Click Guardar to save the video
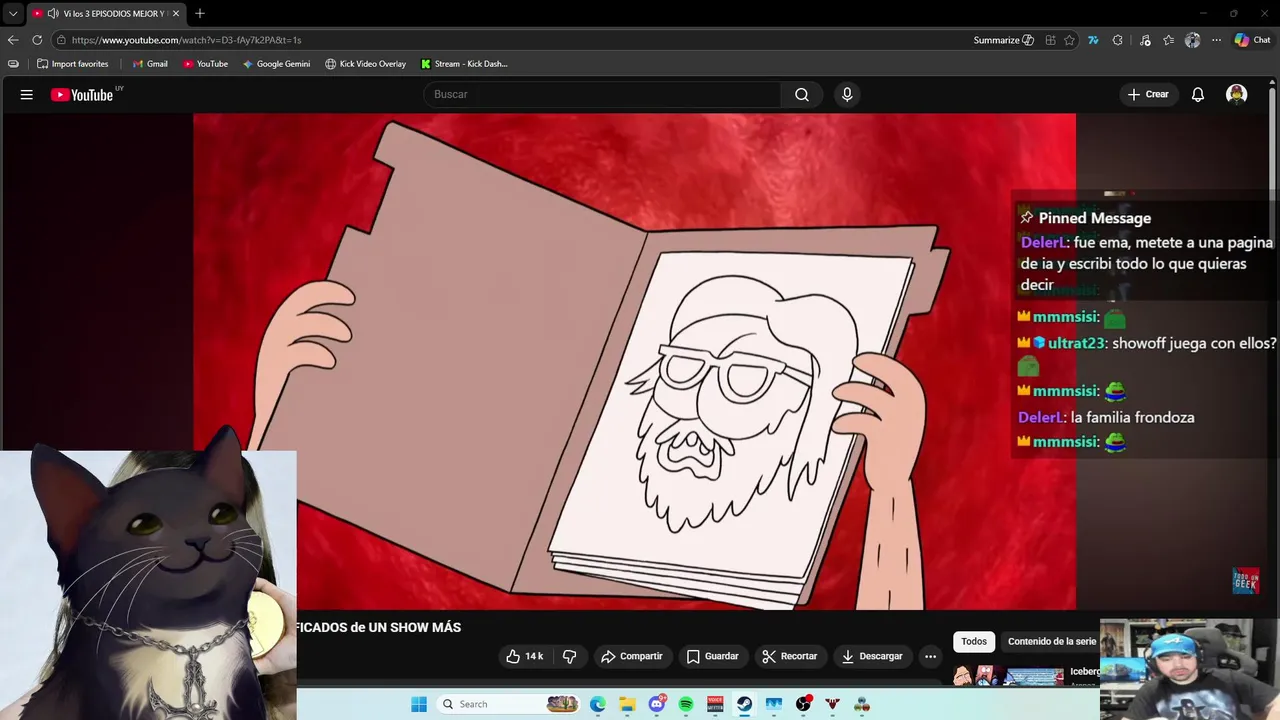The width and height of the screenshot is (1280, 720). (x=712, y=656)
